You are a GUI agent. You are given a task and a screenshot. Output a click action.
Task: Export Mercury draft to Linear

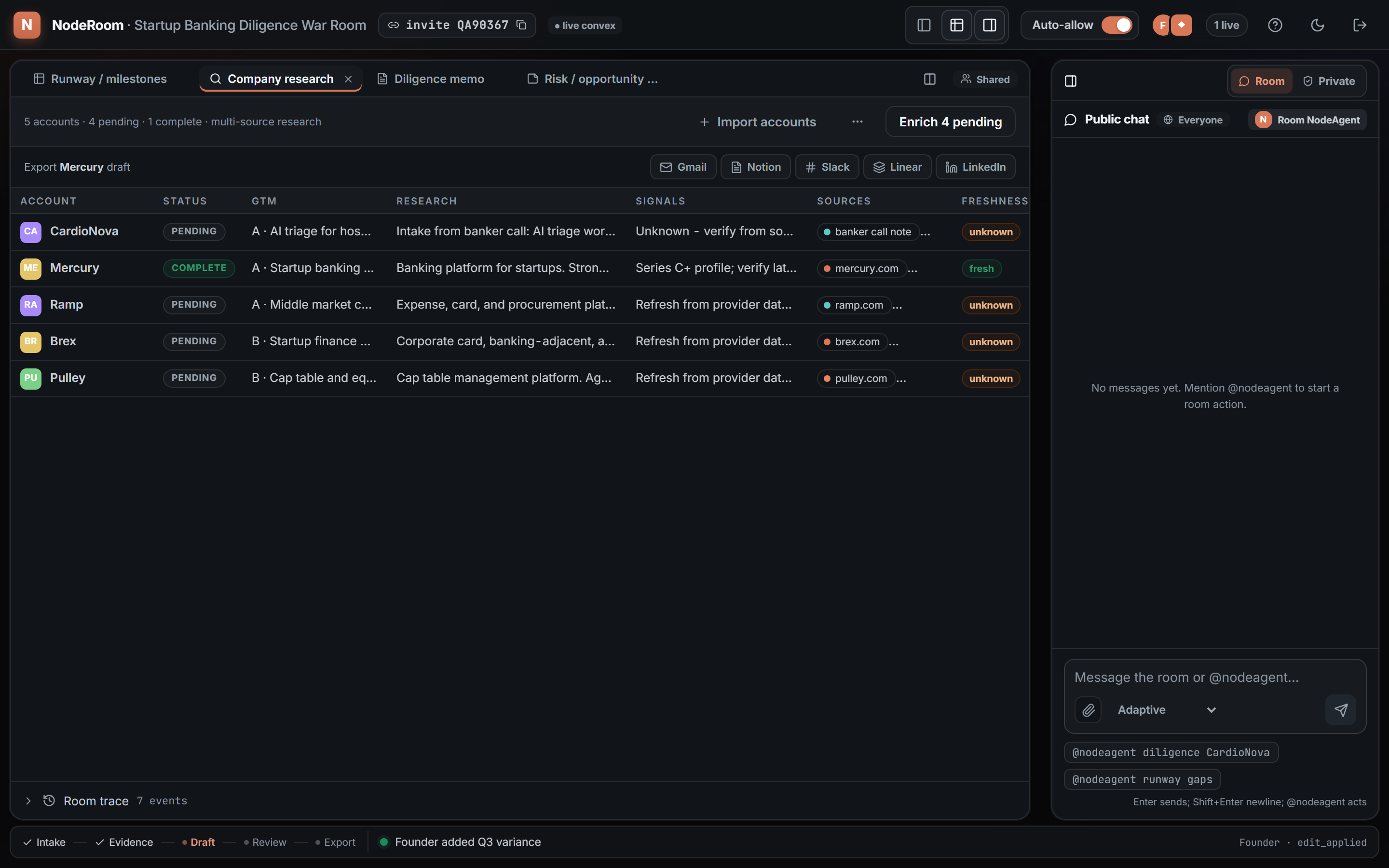click(x=897, y=167)
